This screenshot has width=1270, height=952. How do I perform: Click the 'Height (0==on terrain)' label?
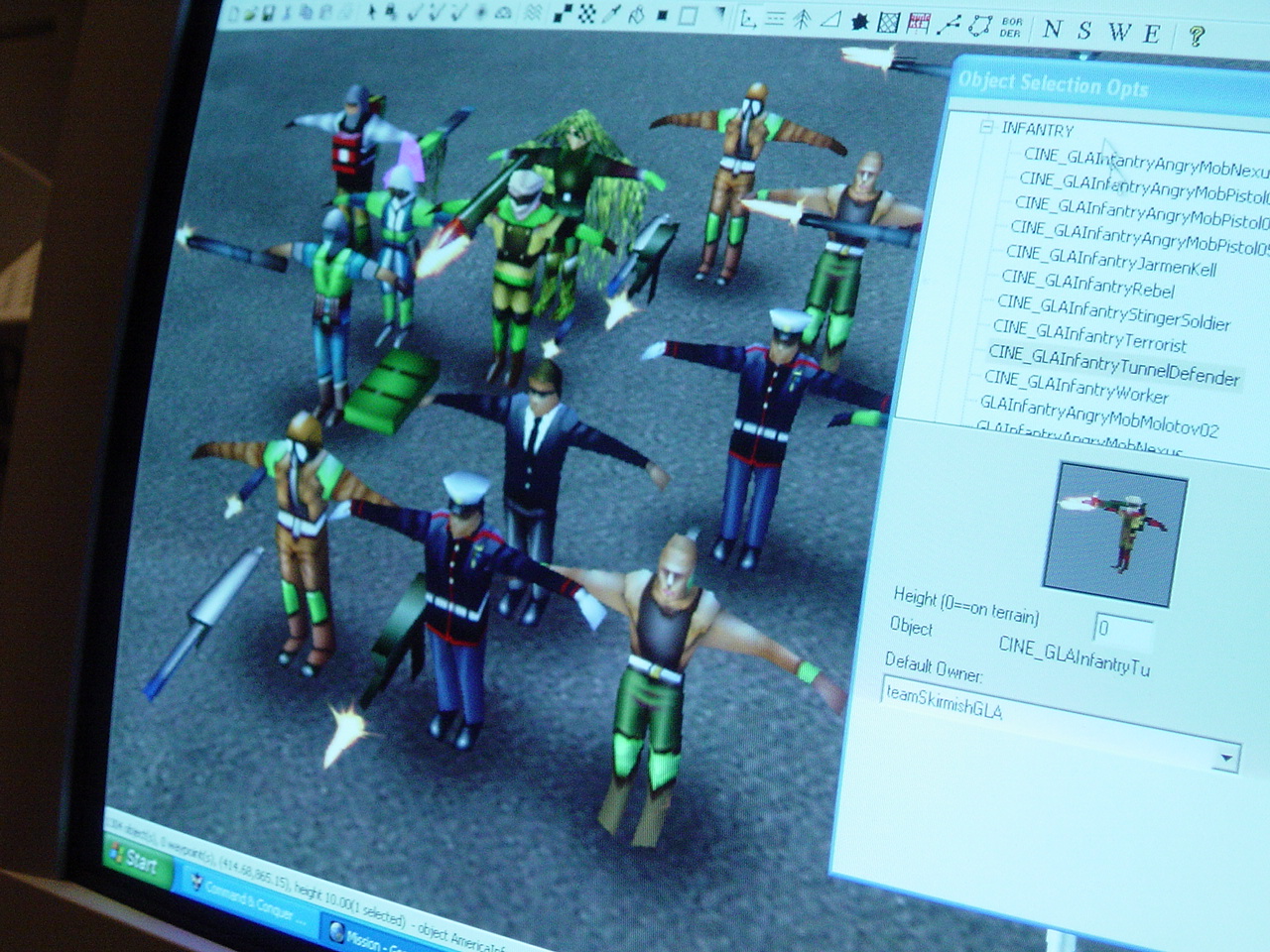[965, 606]
